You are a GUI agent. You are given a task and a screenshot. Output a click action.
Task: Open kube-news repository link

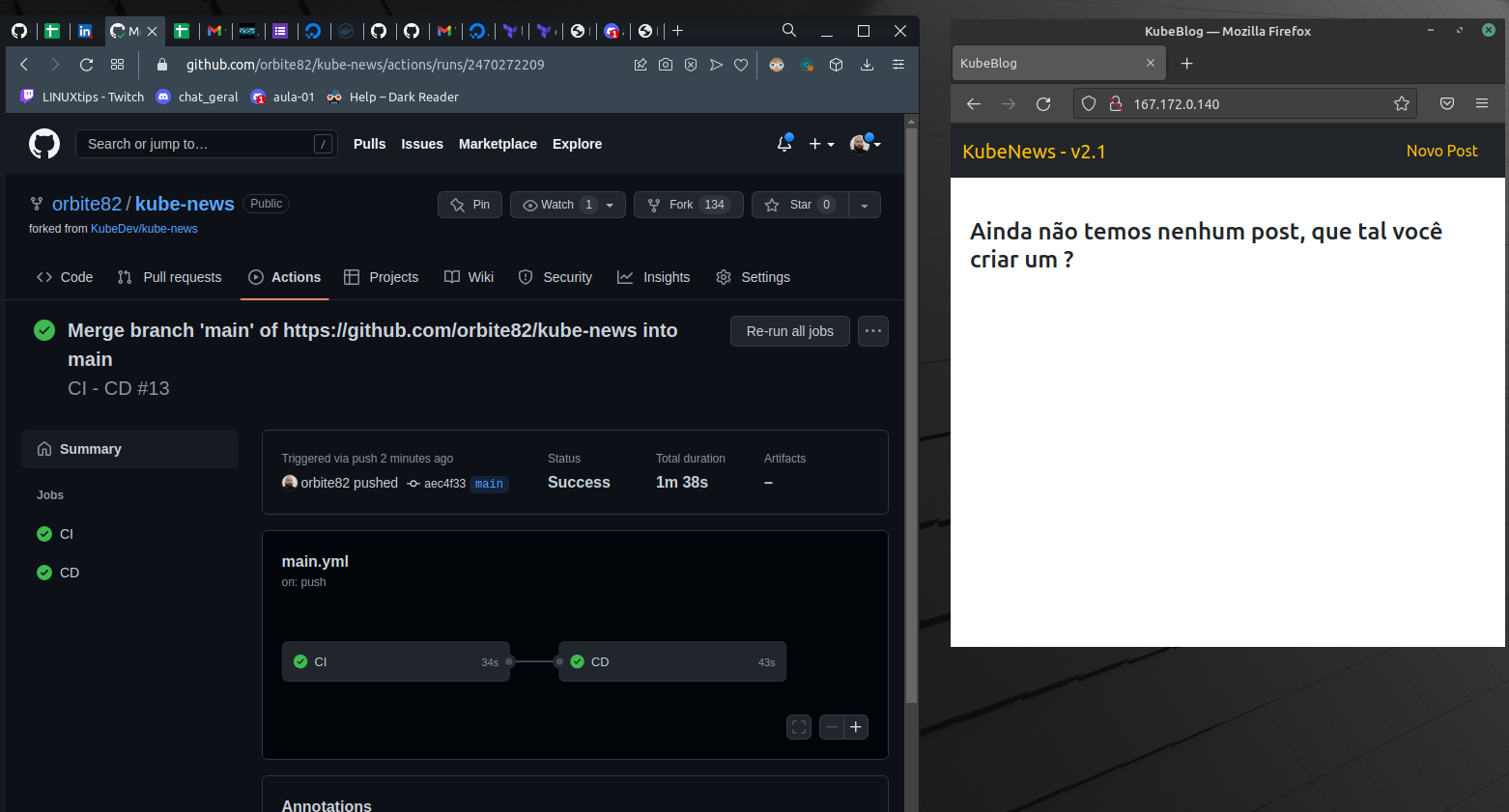pos(185,204)
